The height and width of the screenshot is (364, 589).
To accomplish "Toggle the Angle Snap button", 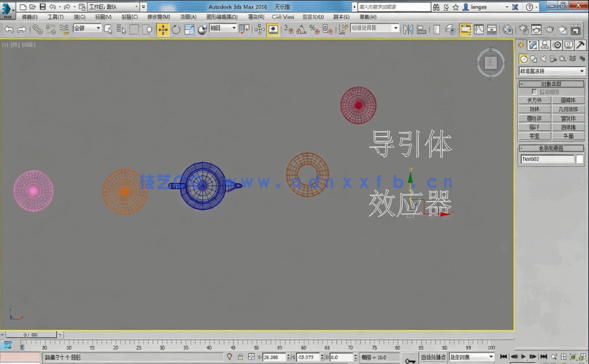I will pos(301,30).
